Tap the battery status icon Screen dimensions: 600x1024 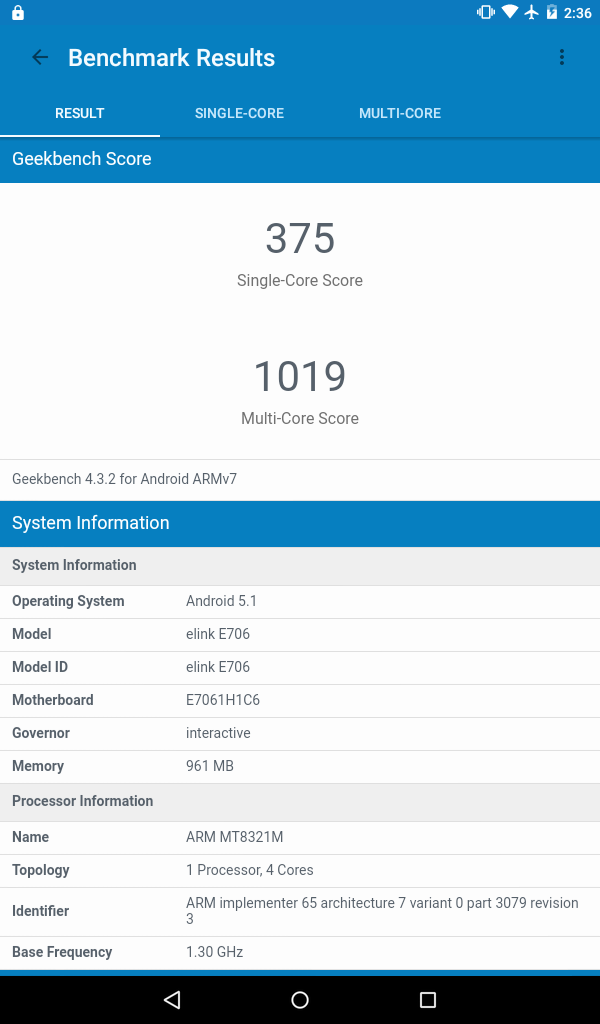552,12
